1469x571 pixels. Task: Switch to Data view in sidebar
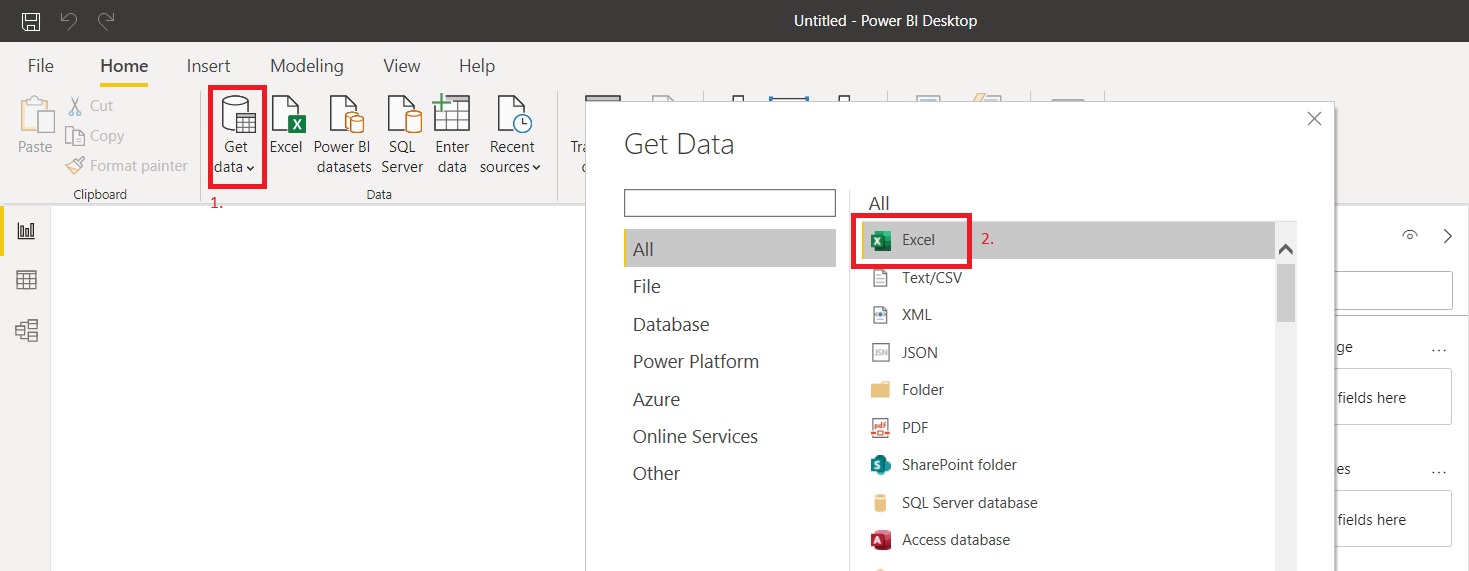point(26,281)
